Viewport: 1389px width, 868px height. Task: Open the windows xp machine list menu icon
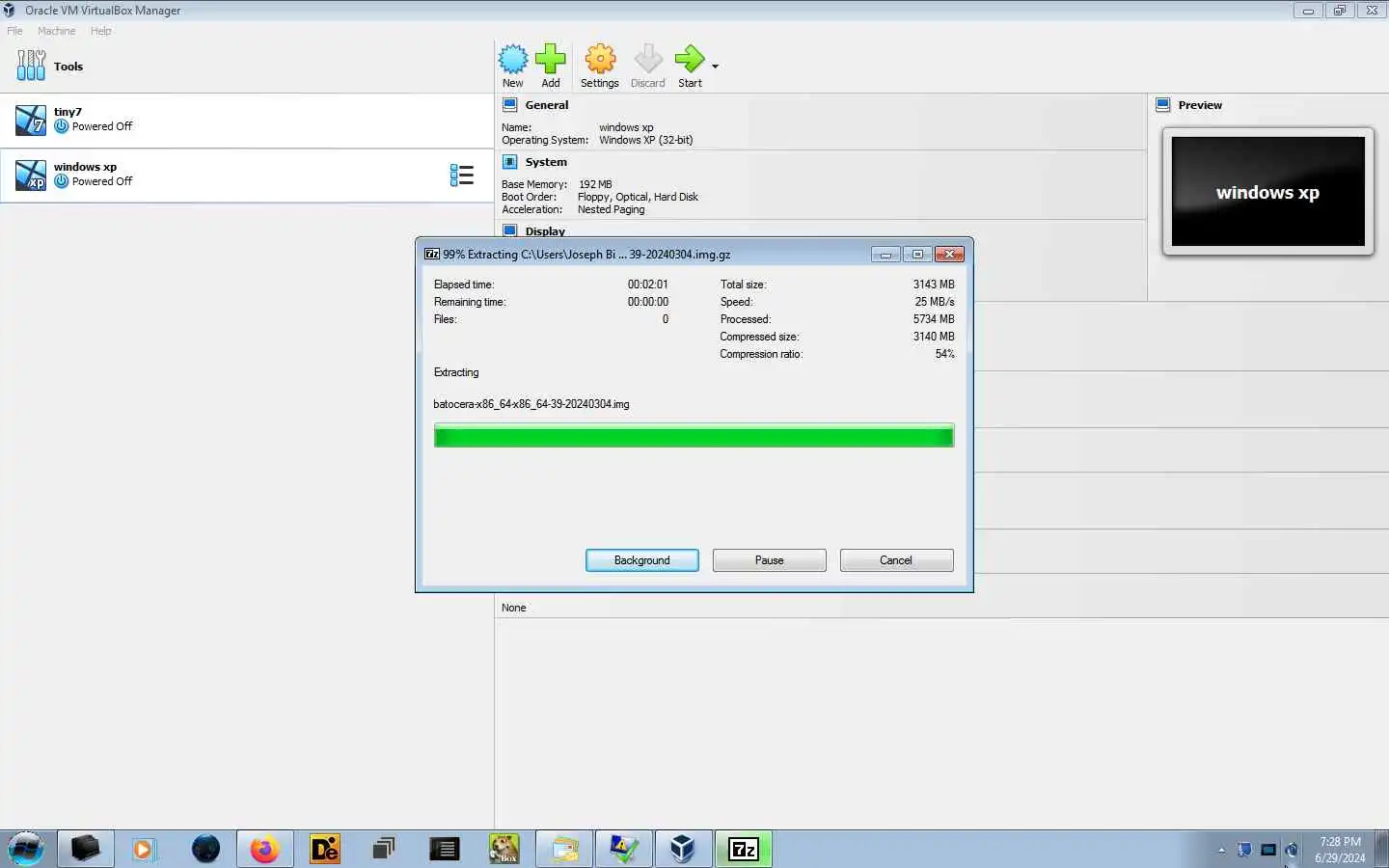tap(461, 176)
